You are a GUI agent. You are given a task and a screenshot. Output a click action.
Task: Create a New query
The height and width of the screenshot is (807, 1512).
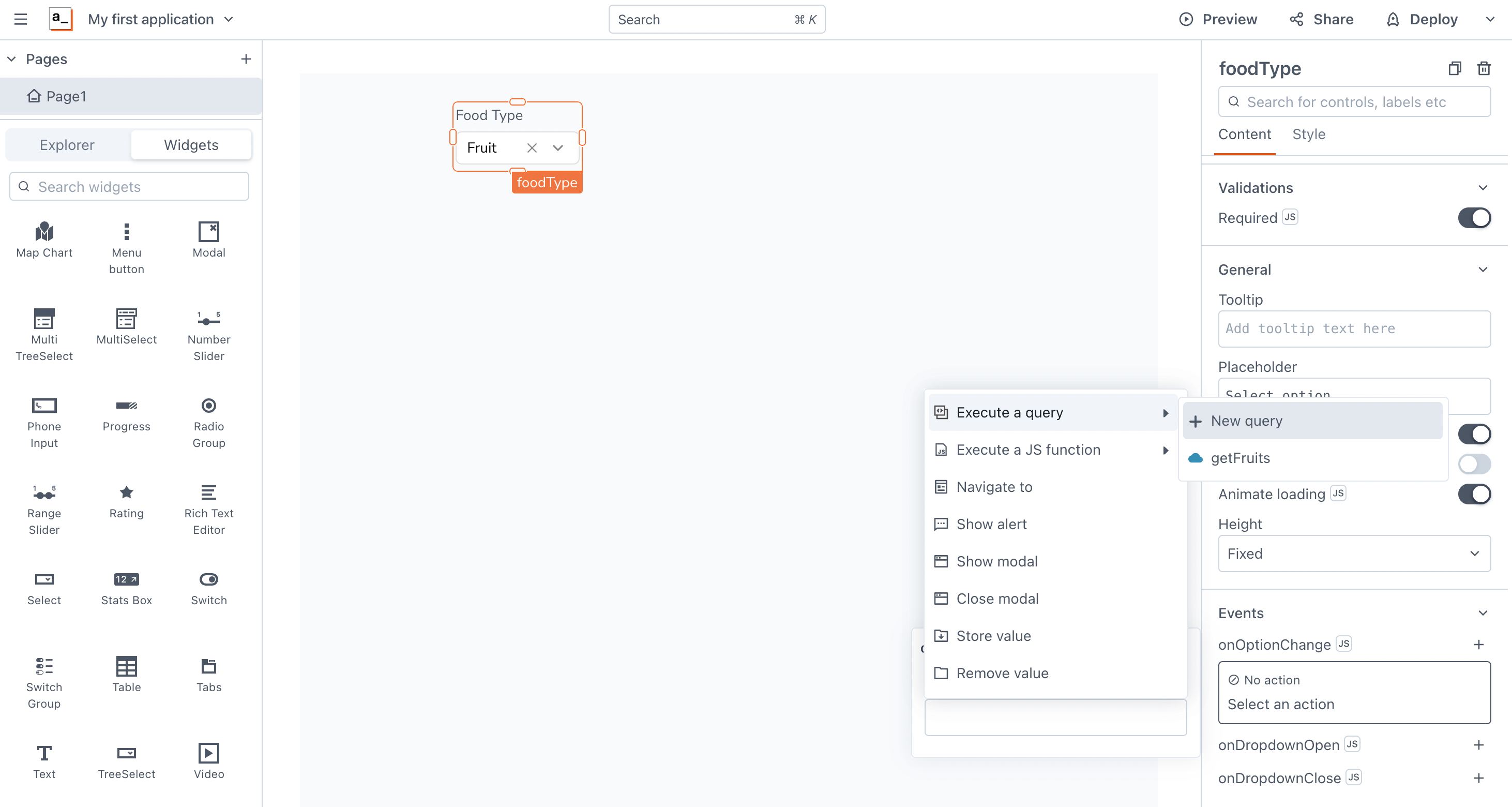click(x=1312, y=421)
